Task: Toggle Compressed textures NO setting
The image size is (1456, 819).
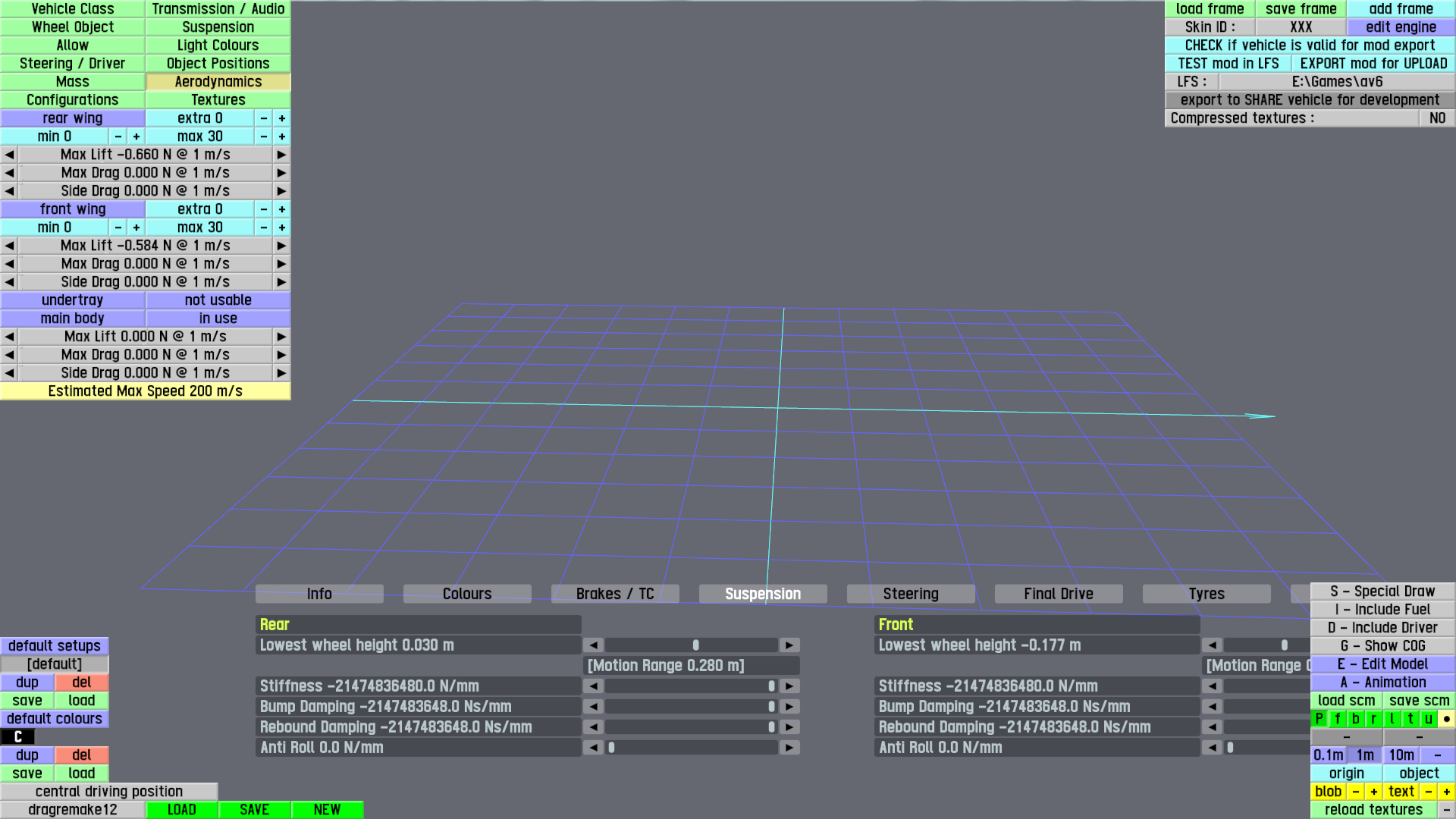Action: click(x=1437, y=118)
